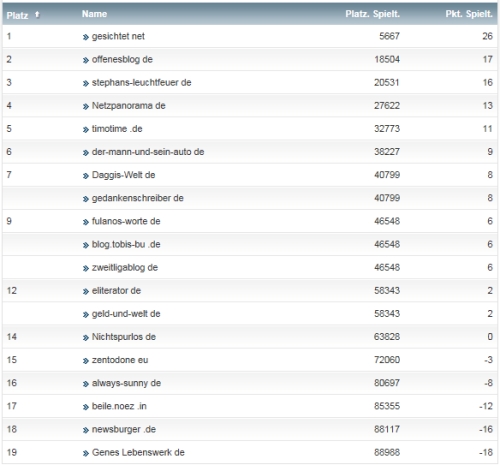Open the timotime .de link
This screenshot has height=465, width=500.
tap(117, 129)
